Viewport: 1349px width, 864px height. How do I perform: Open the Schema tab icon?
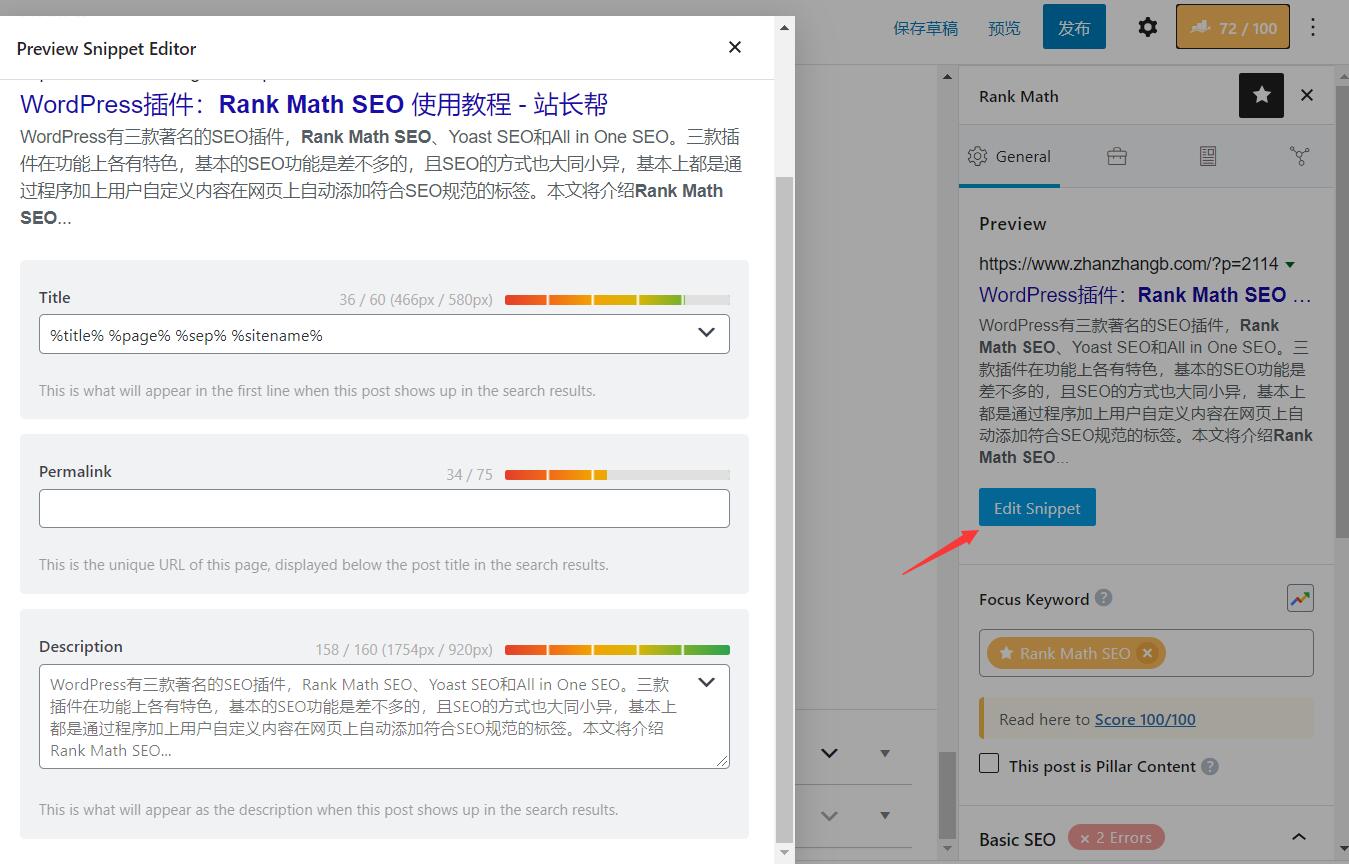[x=1208, y=156]
